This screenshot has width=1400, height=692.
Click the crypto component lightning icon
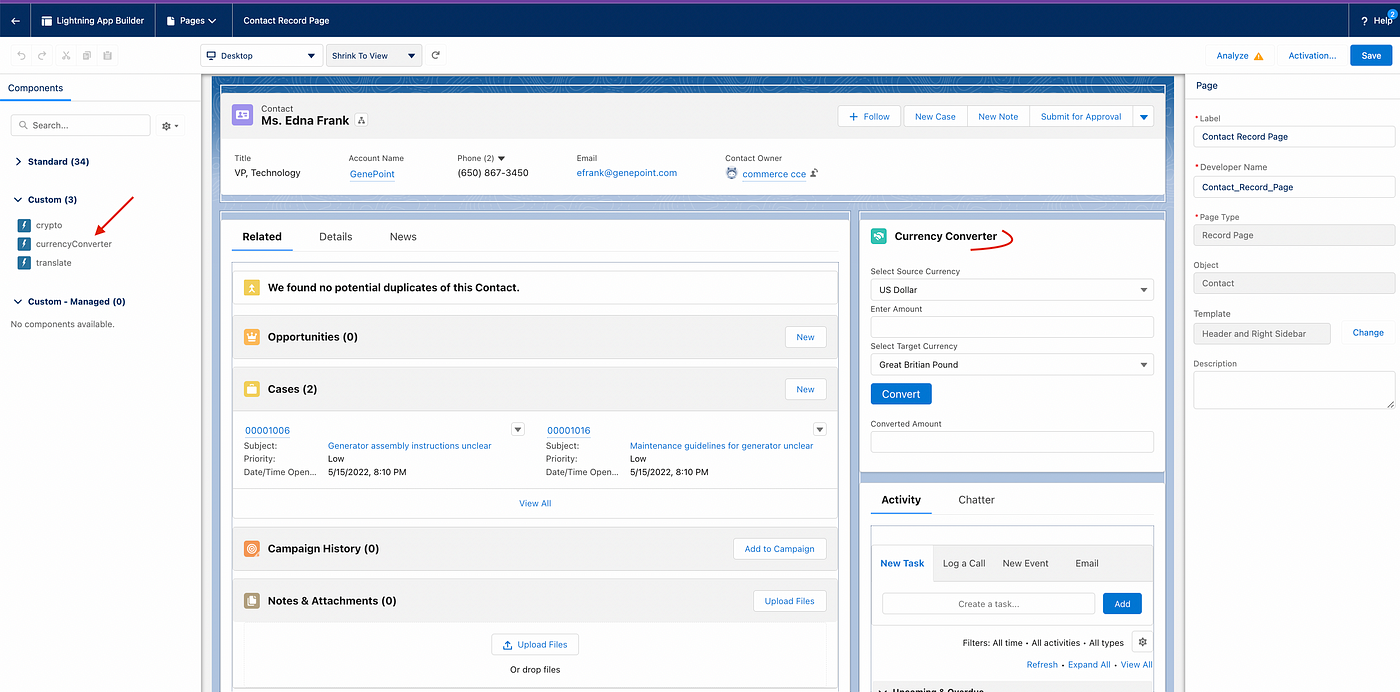(24, 225)
